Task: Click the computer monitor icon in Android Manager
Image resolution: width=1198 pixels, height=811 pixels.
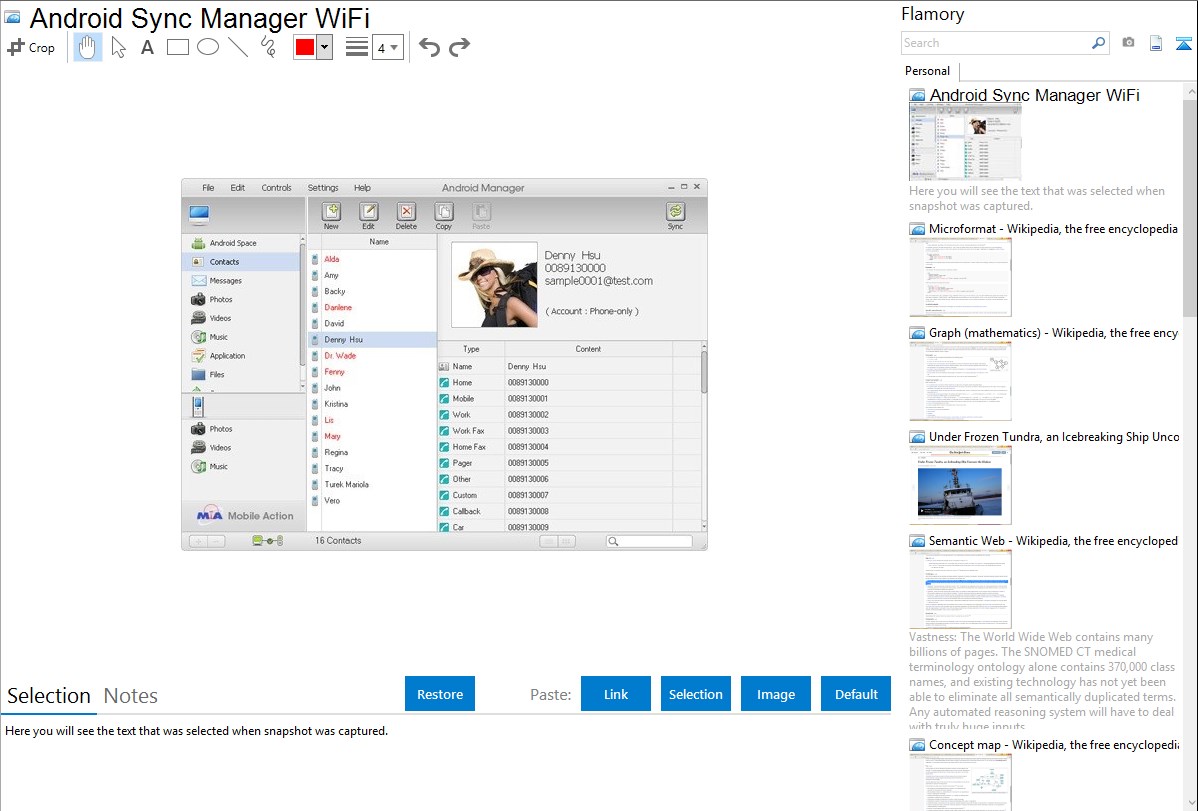Action: point(199,215)
